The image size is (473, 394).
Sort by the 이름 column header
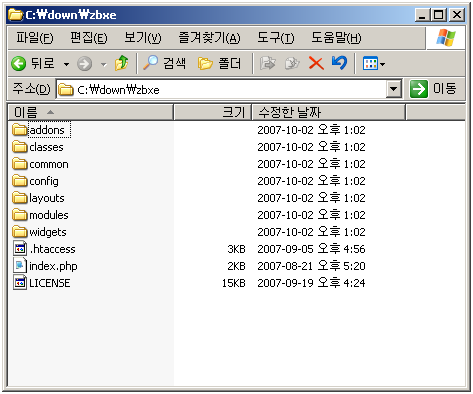(x=90, y=112)
